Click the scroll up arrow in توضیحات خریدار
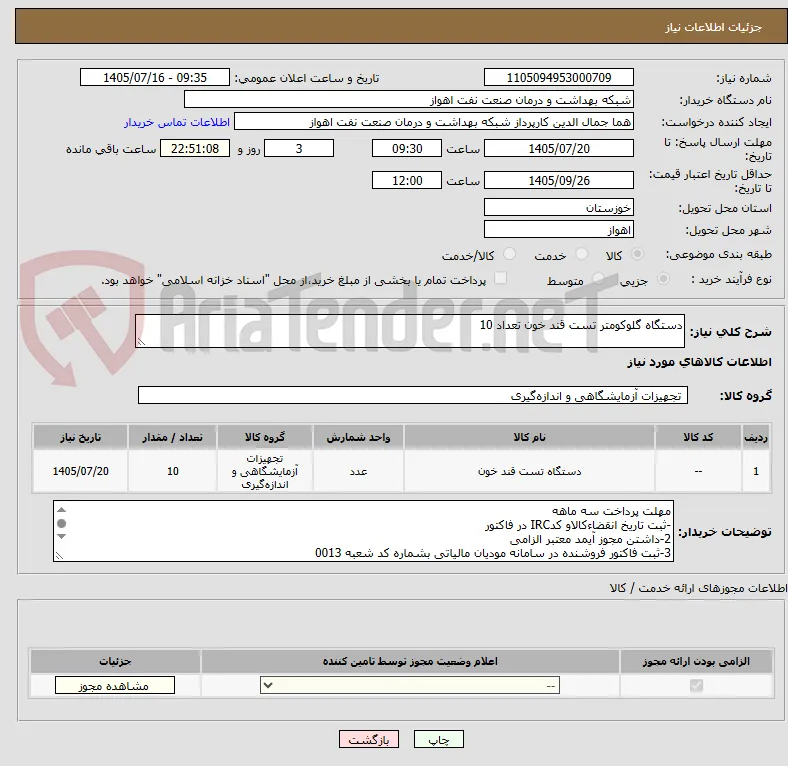The width and height of the screenshot is (788, 766). pyautogui.click(x=61, y=510)
